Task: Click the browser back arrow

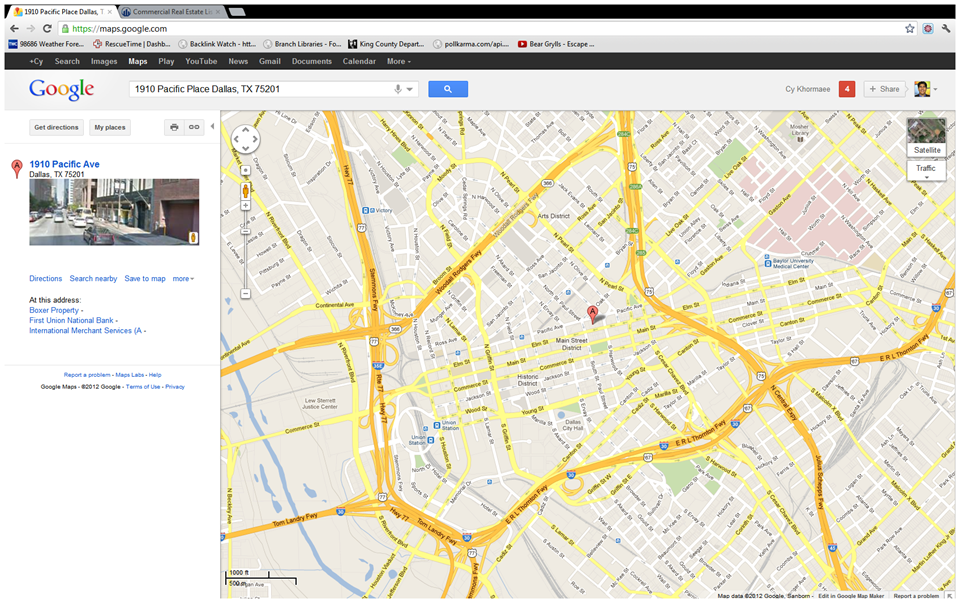Action: pos(14,29)
